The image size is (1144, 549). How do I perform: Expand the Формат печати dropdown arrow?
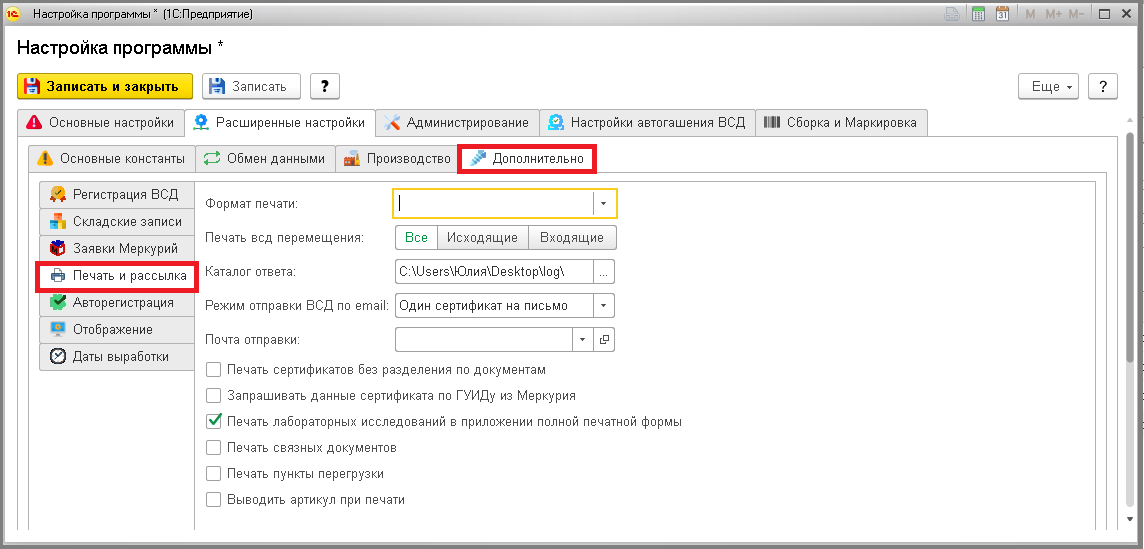(x=603, y=203)
